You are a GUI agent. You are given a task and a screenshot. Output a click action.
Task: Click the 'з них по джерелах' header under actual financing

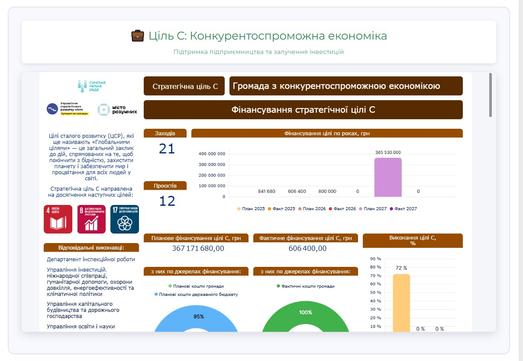tap(306, 272)
